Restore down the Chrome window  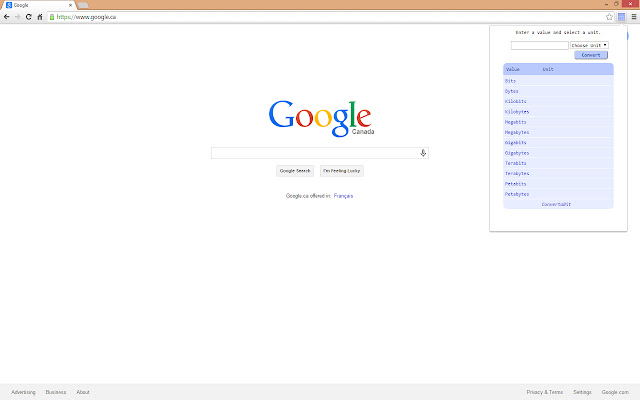click(616, 4)
